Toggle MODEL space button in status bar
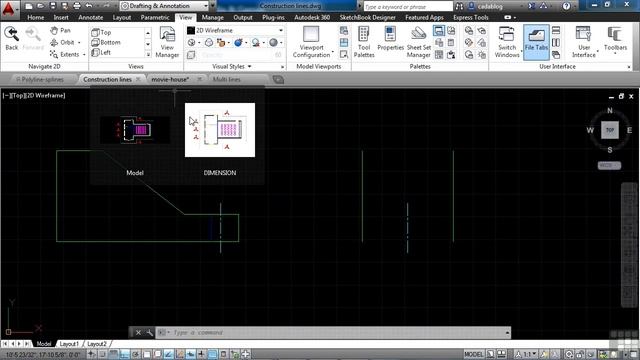Screen dimensions: 640x360 [473, 354]
